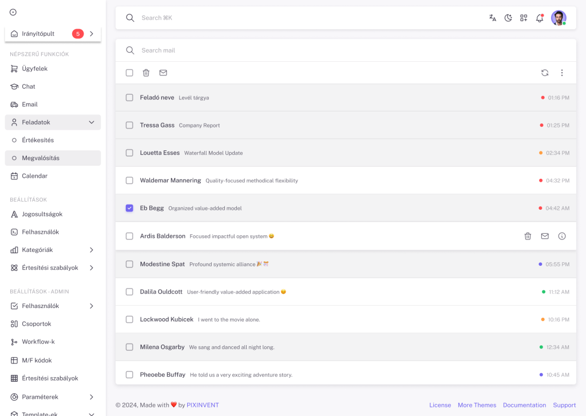Screen dimensions: 586x416
Task: Open the Értékesítés submenu item
Action: [53, 140]
